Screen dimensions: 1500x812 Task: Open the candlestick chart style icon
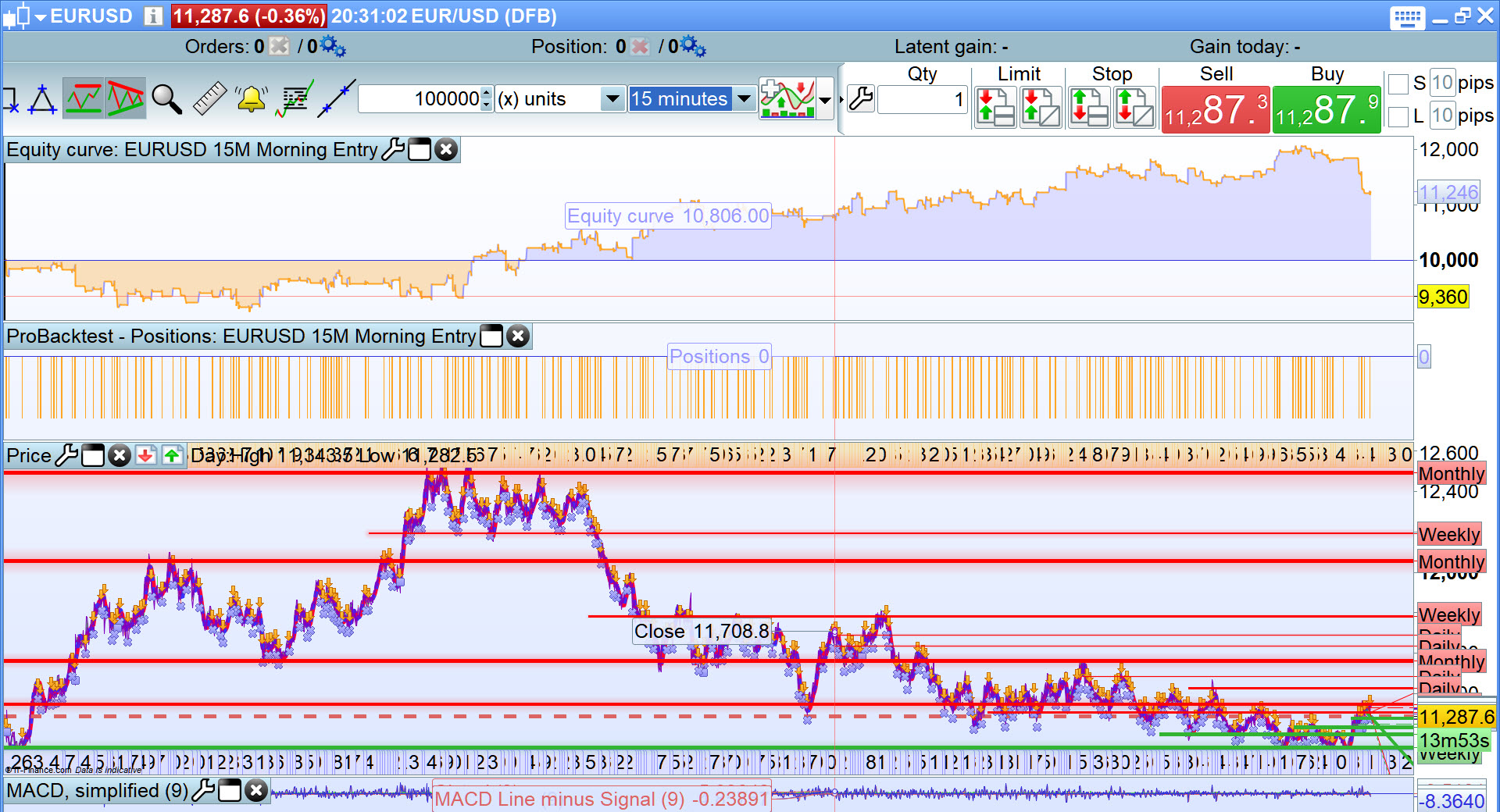pyautogui.click(x=16, y=16)
